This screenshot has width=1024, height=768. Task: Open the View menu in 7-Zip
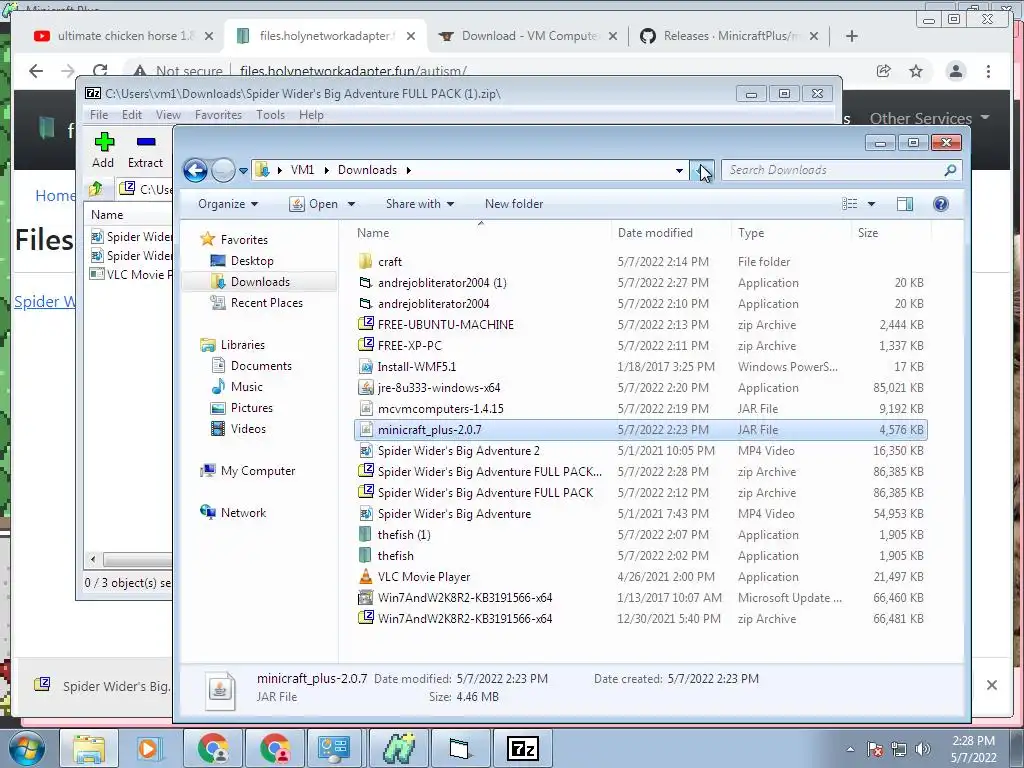pos(168,115)
